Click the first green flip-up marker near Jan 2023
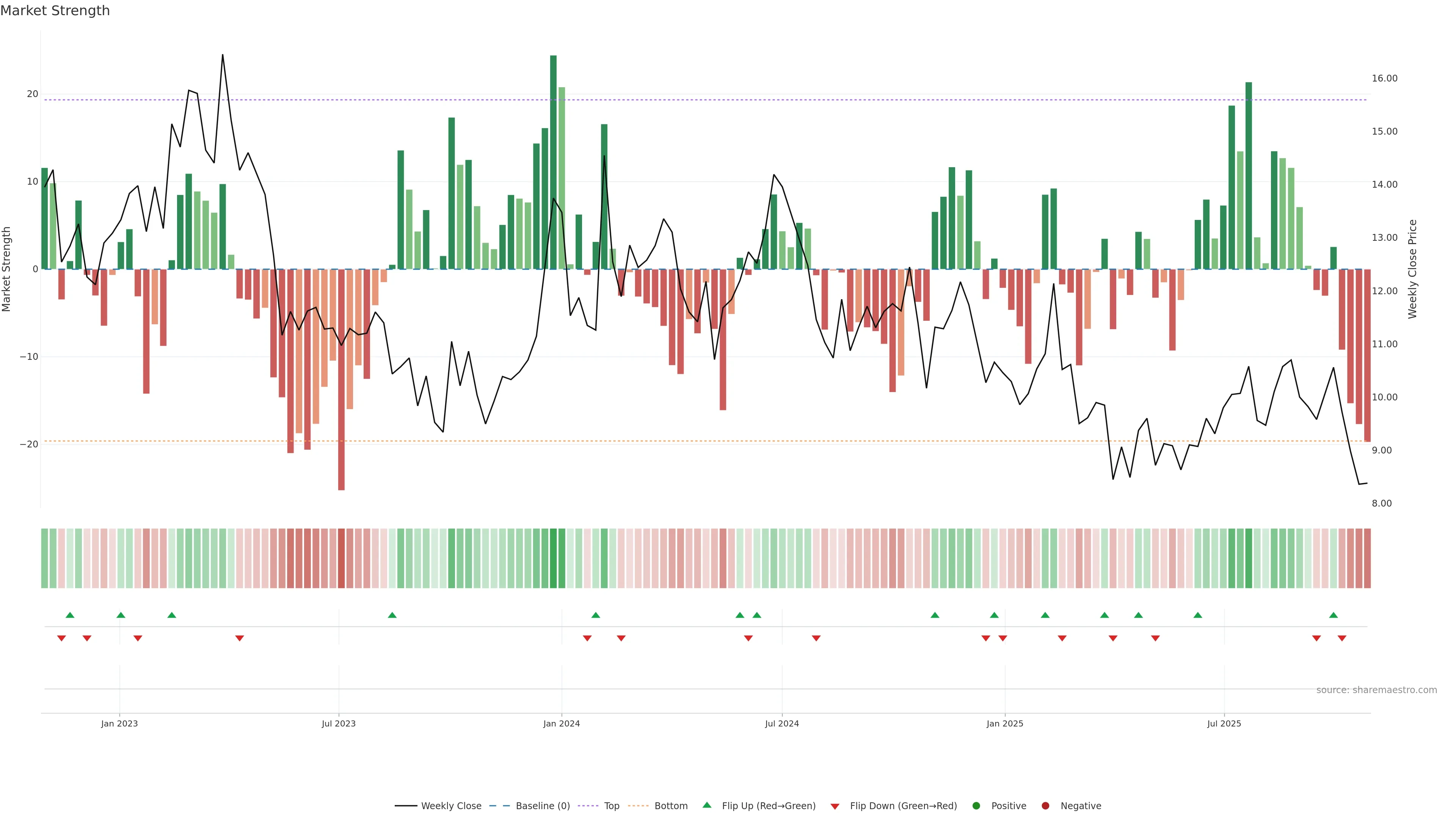Viewport: 1456px width, 819px height. (x=70, y=615)
